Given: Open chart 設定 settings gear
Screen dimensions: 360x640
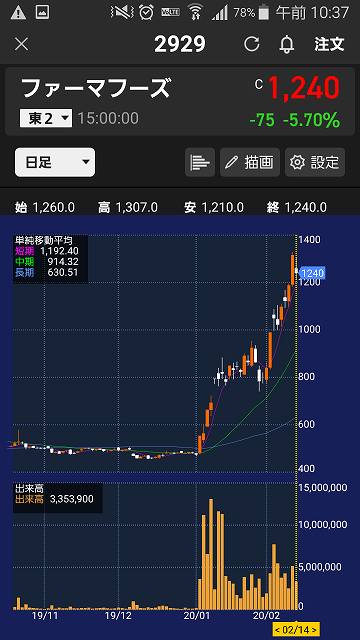Looking at the screenshot, I should click(315, 162).
